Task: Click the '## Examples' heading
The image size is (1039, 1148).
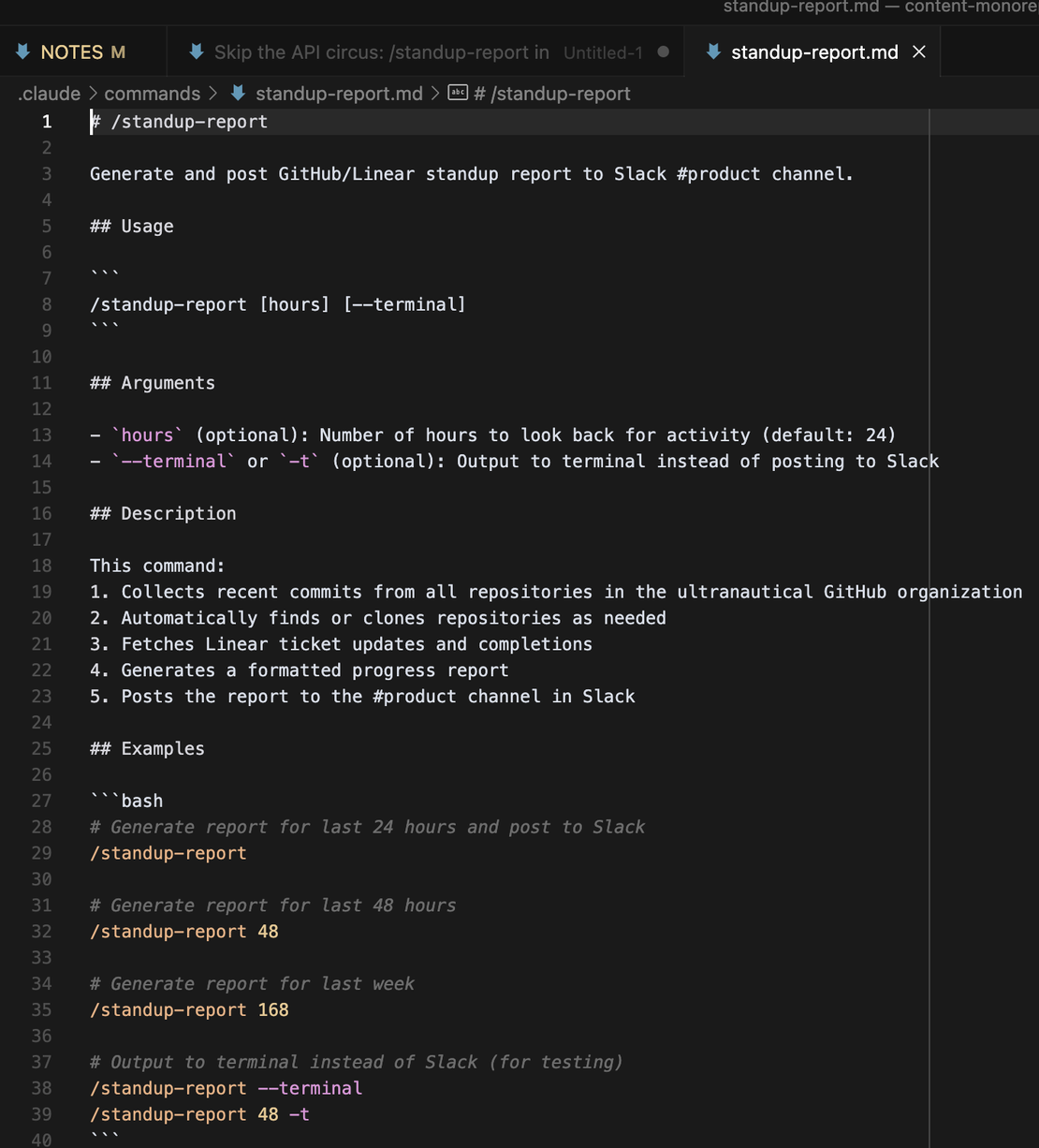Action: [x=147, y=749]
